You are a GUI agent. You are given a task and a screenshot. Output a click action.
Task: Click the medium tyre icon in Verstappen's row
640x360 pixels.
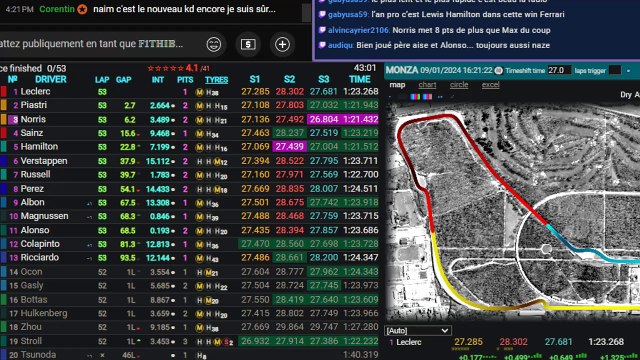coord(218,162)
